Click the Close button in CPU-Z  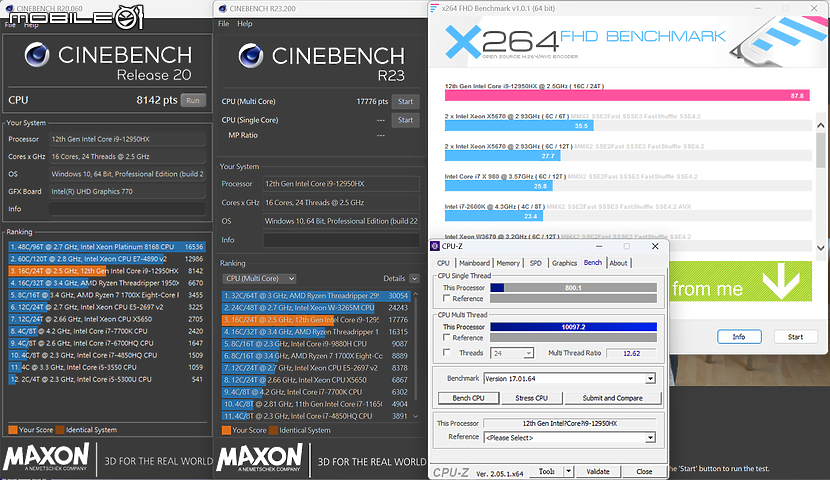coord(644,471)
